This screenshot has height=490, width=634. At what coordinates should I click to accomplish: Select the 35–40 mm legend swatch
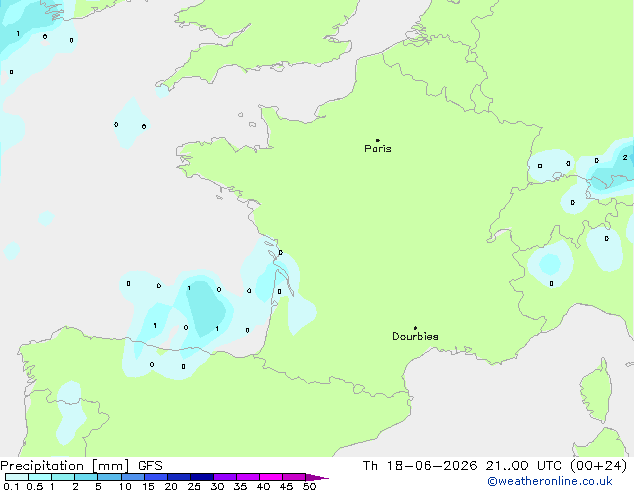[x=248, y=477]
